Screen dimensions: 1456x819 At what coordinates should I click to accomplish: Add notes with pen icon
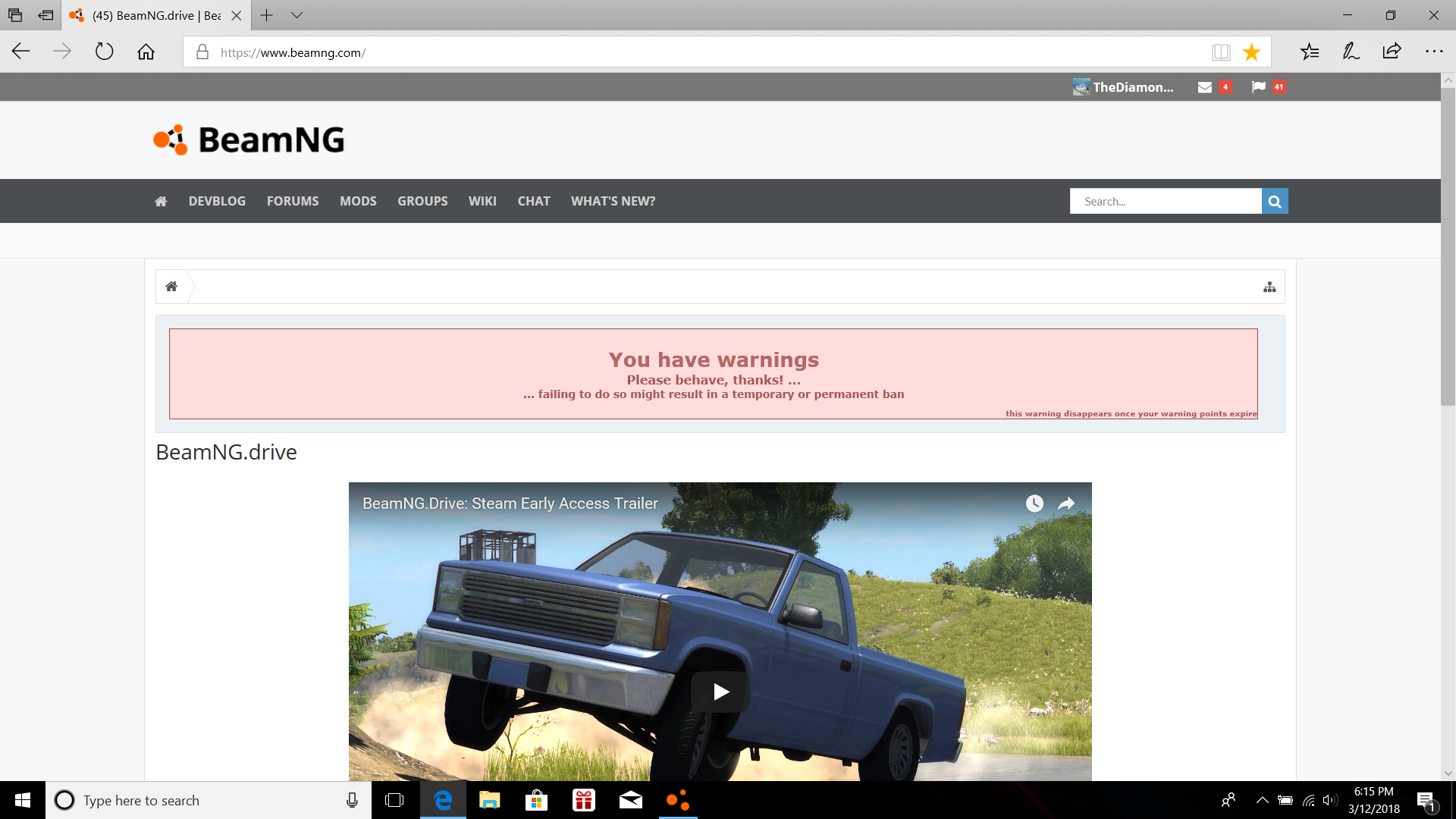coord(1351,52)
